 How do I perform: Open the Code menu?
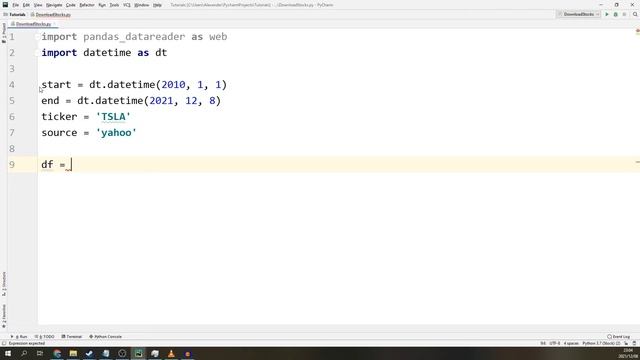(x=71, y=5)
